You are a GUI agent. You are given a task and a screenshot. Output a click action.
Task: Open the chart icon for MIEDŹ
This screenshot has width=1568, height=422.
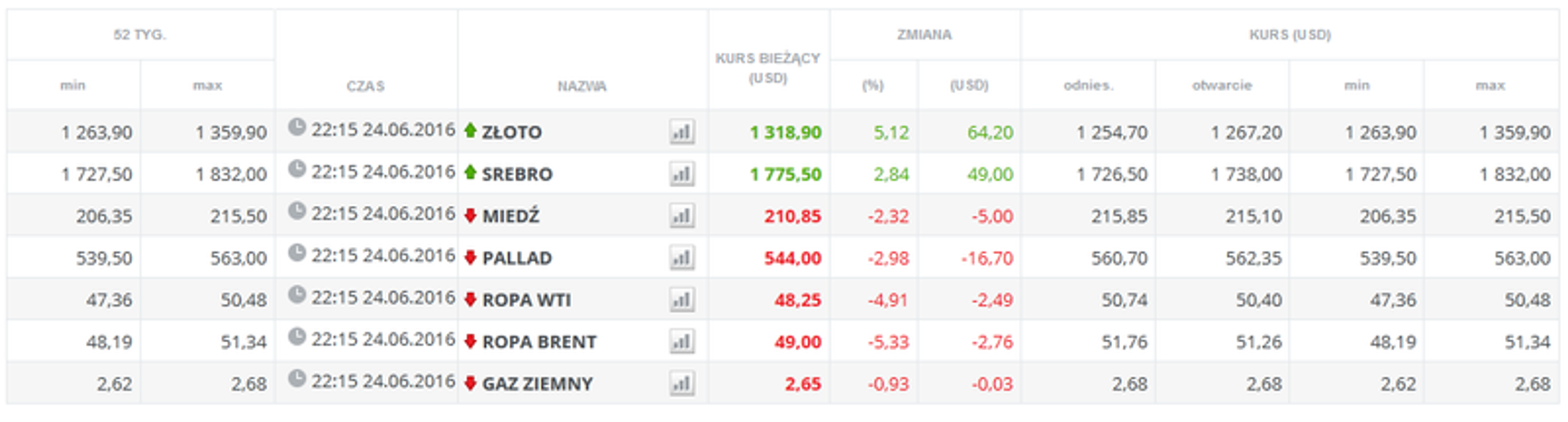[682, 216]
